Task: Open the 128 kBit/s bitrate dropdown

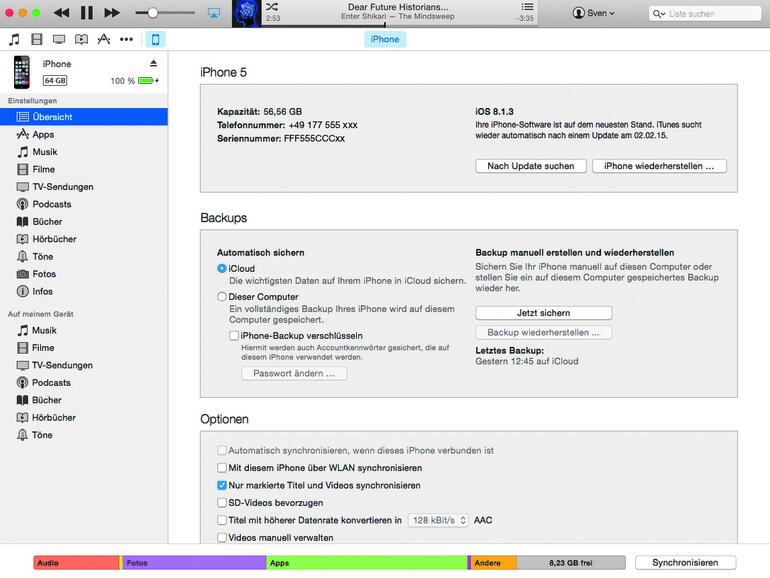Action: (x=439, y=520)
